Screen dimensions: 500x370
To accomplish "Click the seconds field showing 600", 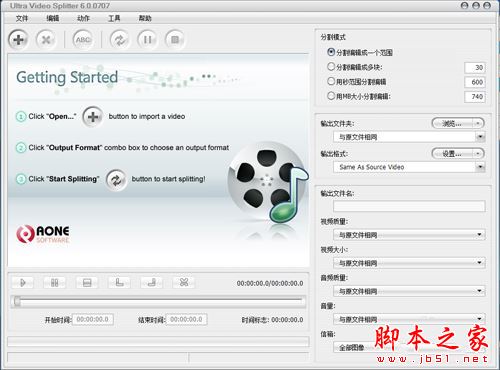I will tap(475, 82).
